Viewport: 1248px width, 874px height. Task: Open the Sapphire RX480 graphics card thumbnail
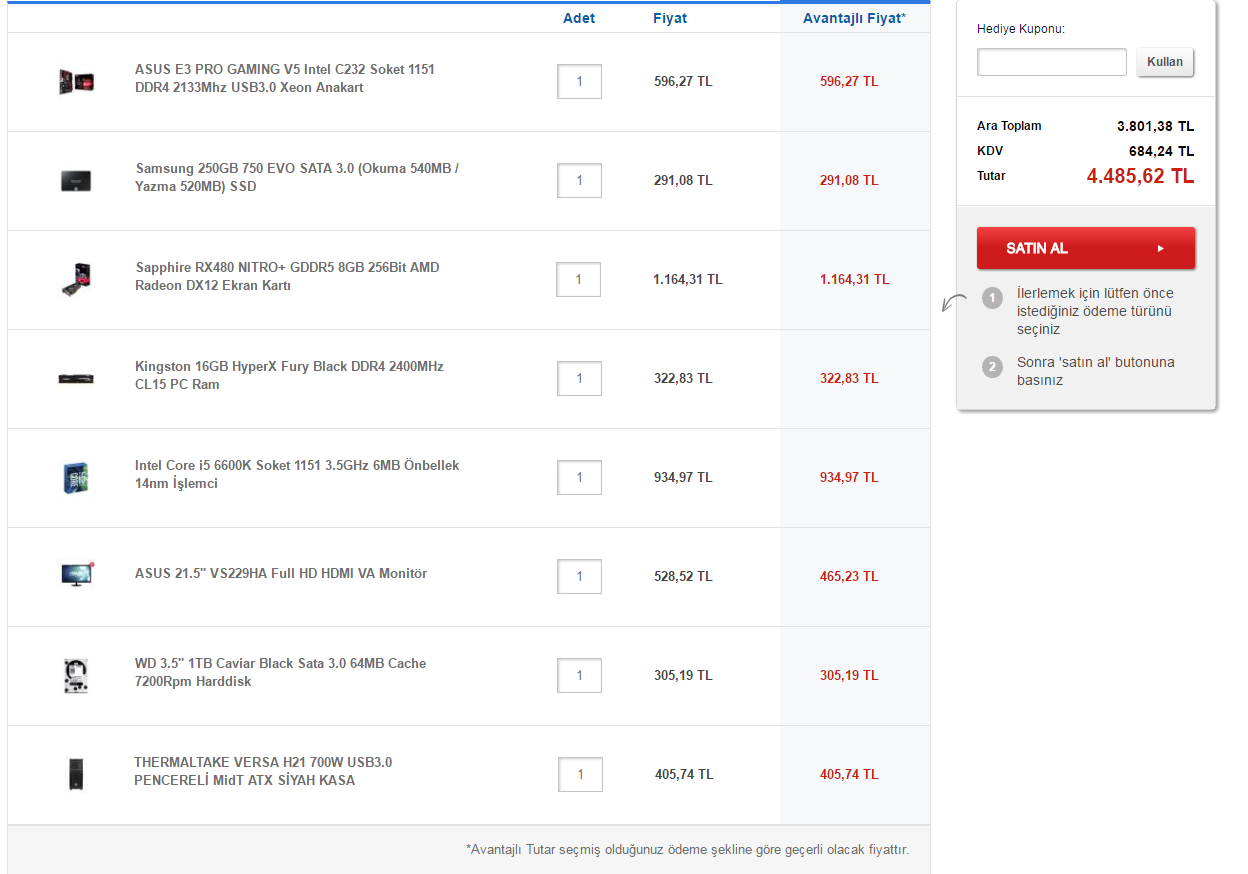click(x=76, y=279)
